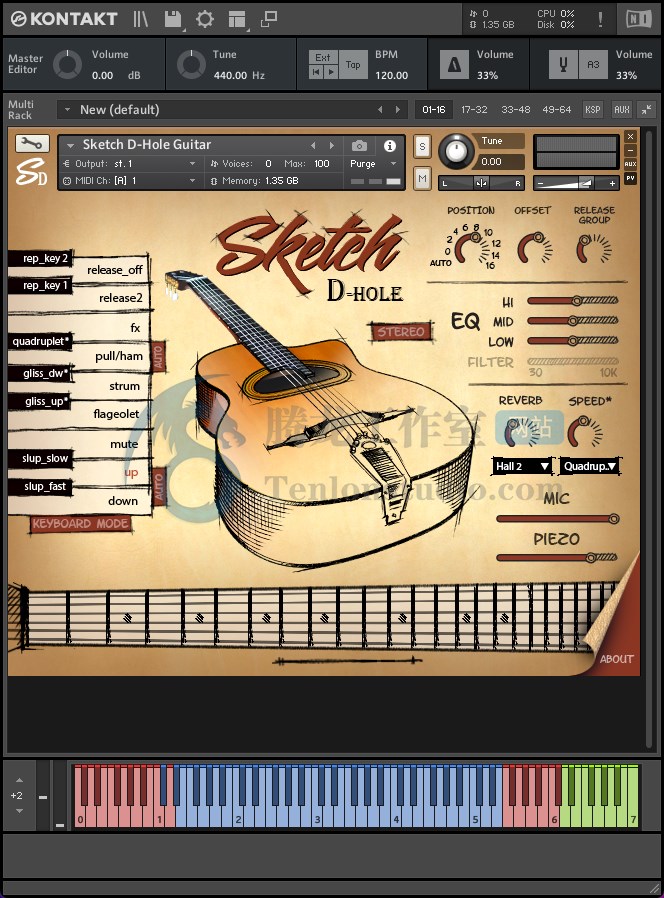
Task: Open the Quadrup. speed dropdown
Action: (x=590, y=466)
